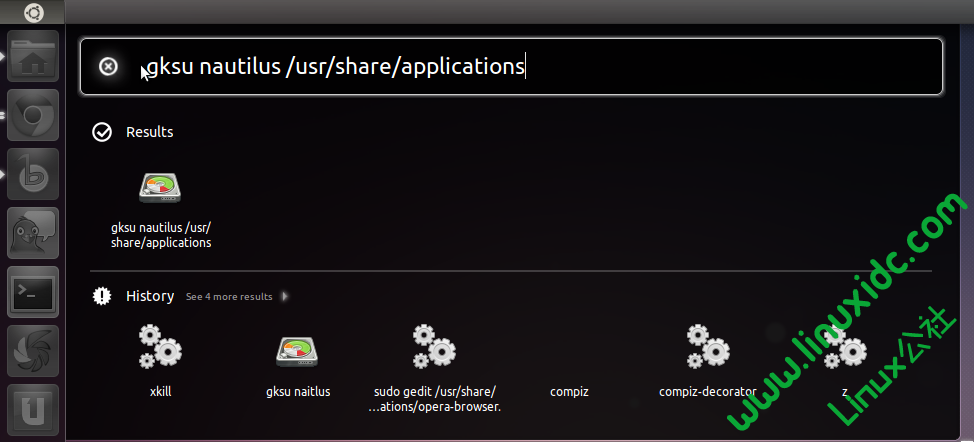Screen dimensions: 974x442
Task: Click the compiz history entry label
Action: [569, 392]
